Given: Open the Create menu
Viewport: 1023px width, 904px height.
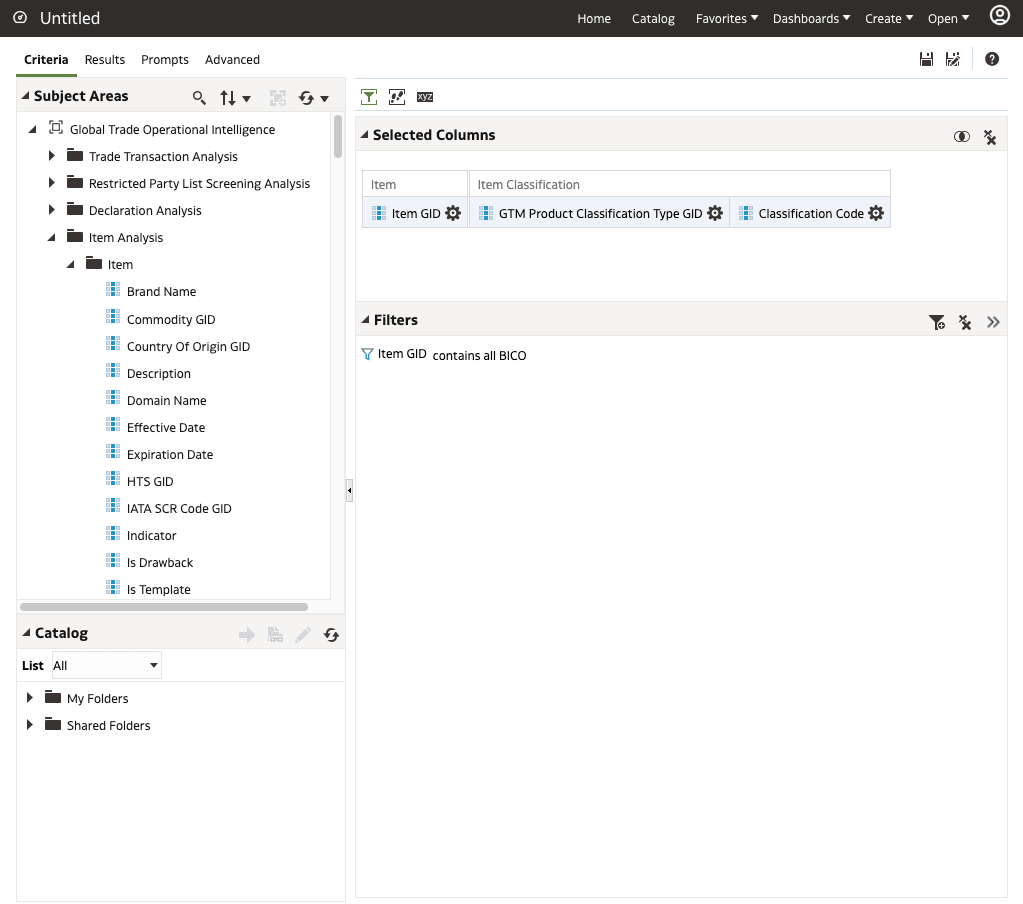Looking at the screenshot, I should click(889, 18).
